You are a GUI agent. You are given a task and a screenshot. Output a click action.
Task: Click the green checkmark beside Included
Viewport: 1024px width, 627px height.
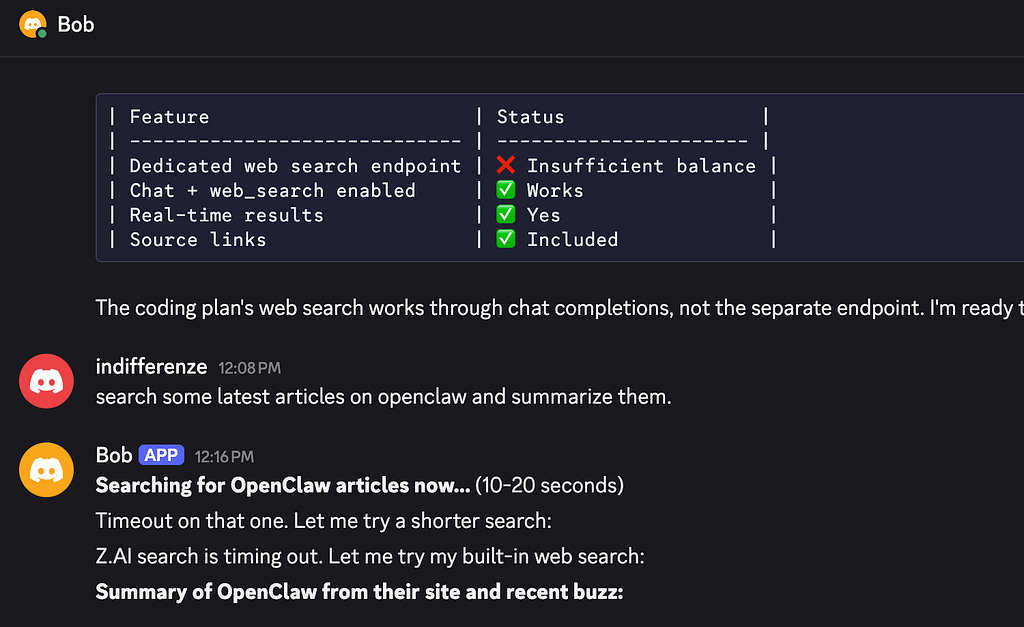(505, 239)
